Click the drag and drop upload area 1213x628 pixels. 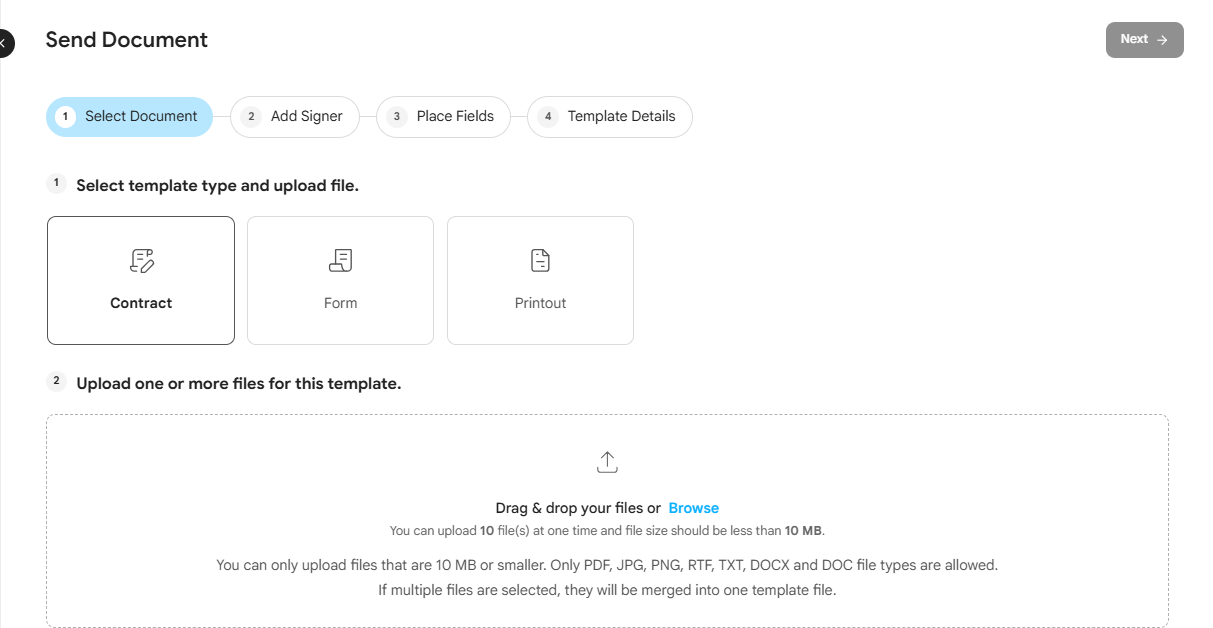[607, 521]
